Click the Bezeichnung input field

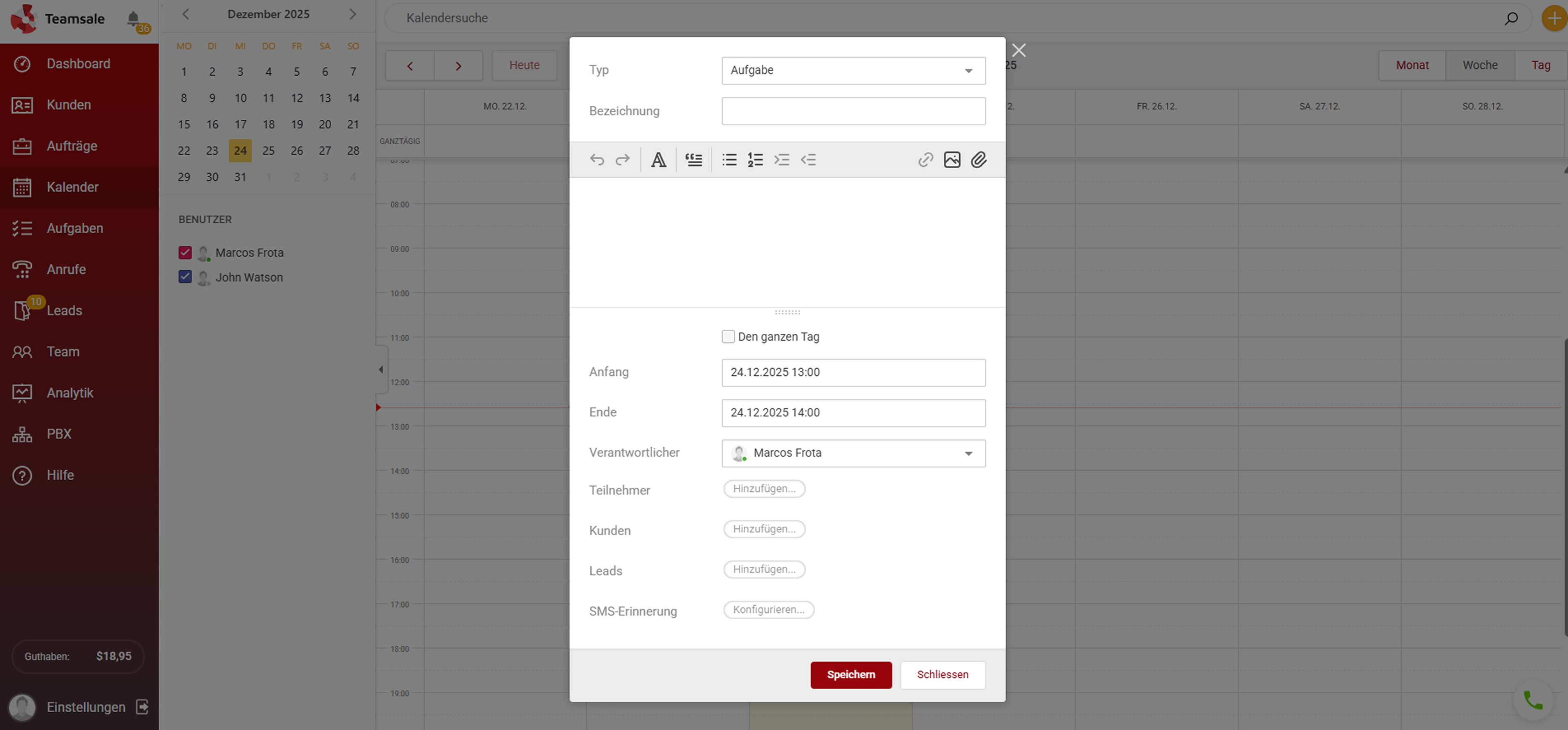click(852, 111)
